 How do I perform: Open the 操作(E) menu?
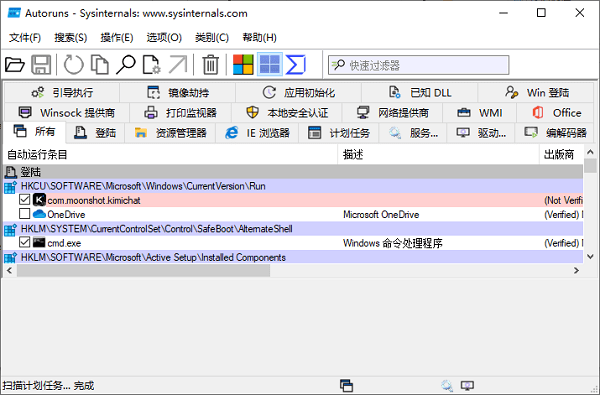tap(117, 38)
